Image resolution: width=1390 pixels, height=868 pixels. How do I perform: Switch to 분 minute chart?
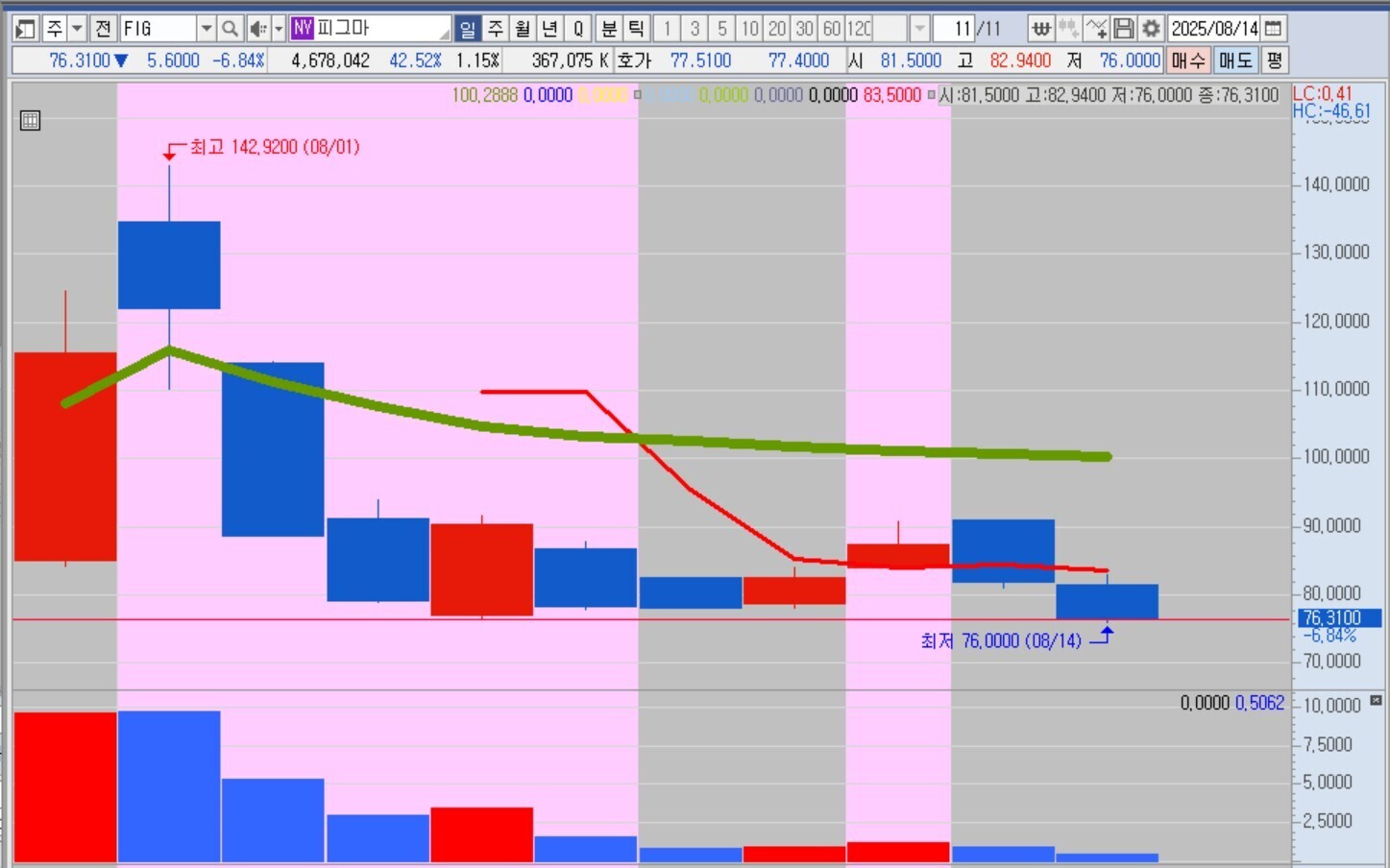(x=608, y=29)
